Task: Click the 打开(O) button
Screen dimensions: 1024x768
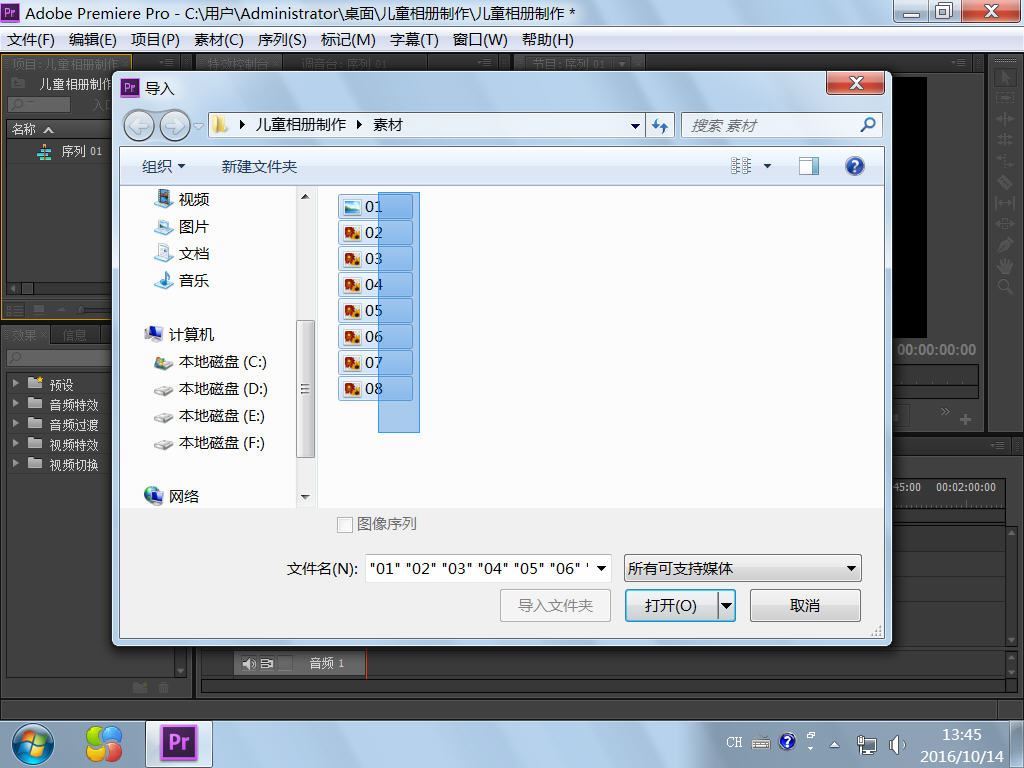Action: coord(671,606)
